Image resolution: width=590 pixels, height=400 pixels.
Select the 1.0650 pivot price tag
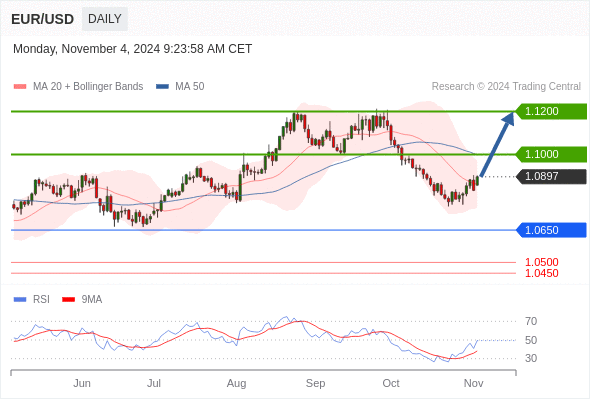point(551,230)
